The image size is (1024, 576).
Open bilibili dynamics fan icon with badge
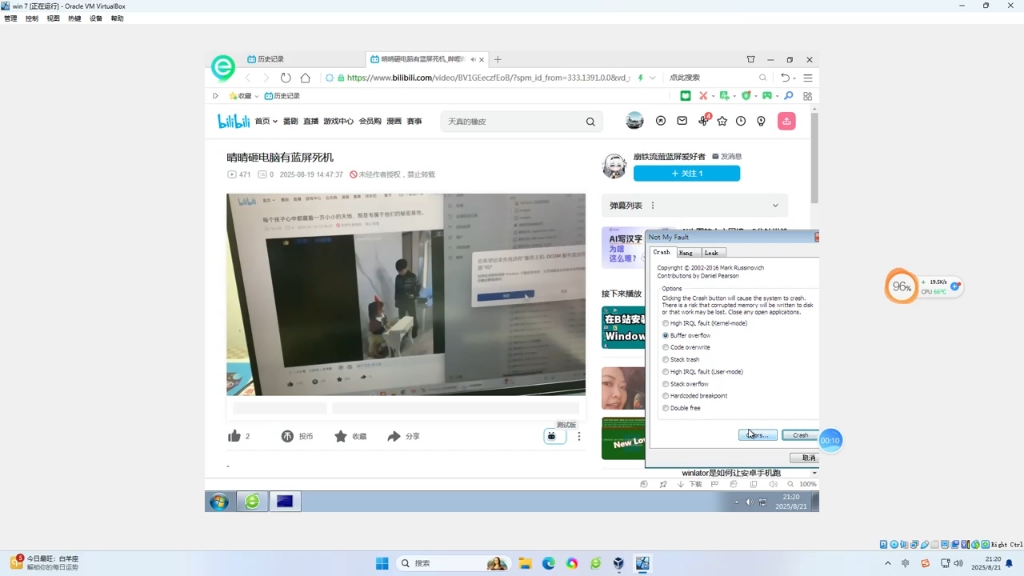click(x=703, y=120)
